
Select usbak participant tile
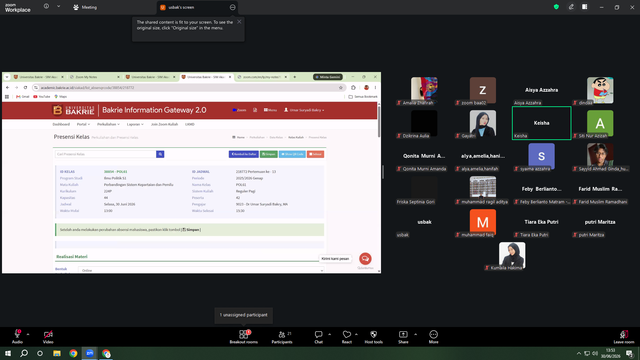tap(424, 222)
